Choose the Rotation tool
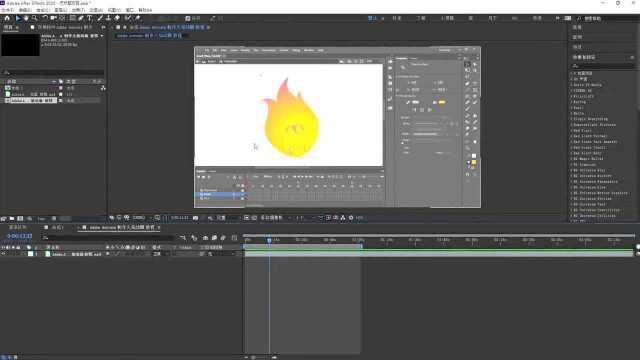The image size is (640, 360). click(x=45, y=18)
